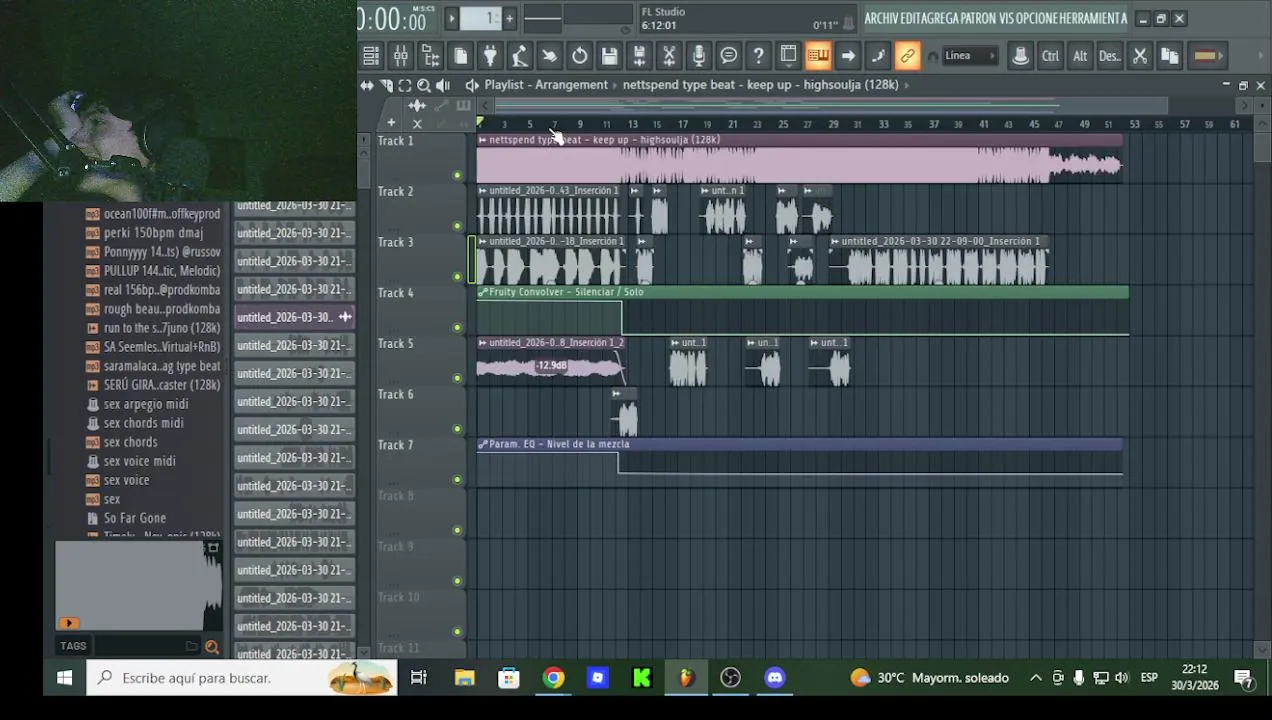Open Google Chrome from the taskbar
This screenshot has width=1272, height=720.
click(553, 678)
